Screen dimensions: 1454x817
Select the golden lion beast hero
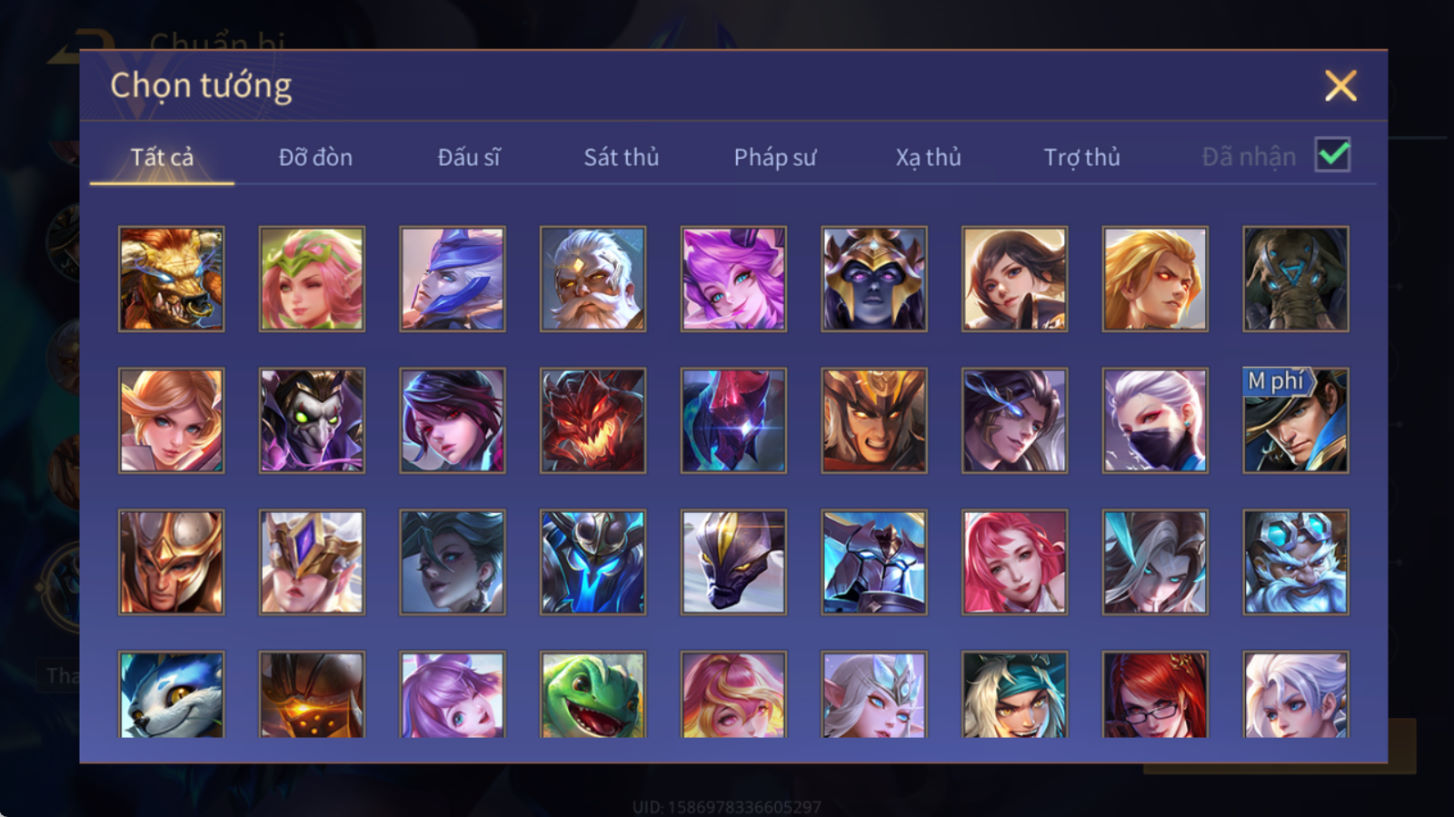171,278
